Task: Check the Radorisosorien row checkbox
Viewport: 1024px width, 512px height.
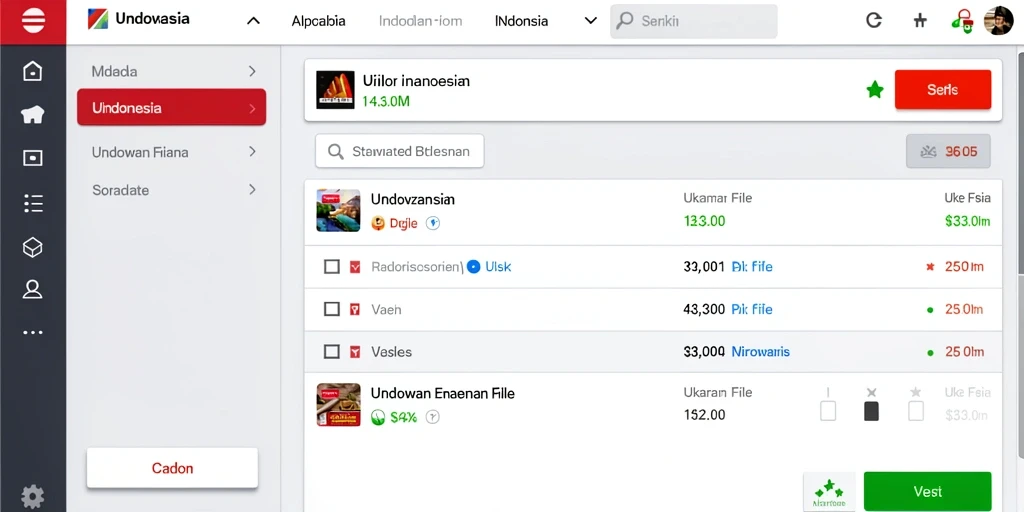Action: (332, 266)
